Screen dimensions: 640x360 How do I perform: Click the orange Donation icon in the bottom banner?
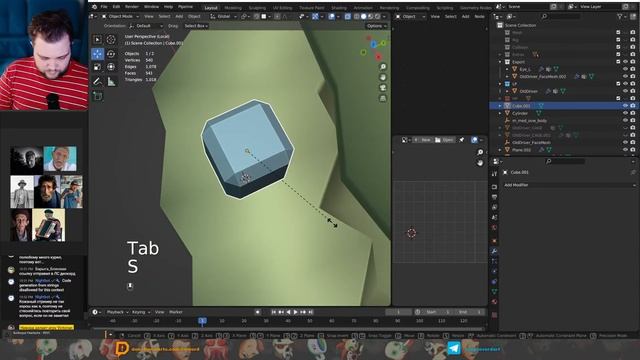click(x=121, y=349)
